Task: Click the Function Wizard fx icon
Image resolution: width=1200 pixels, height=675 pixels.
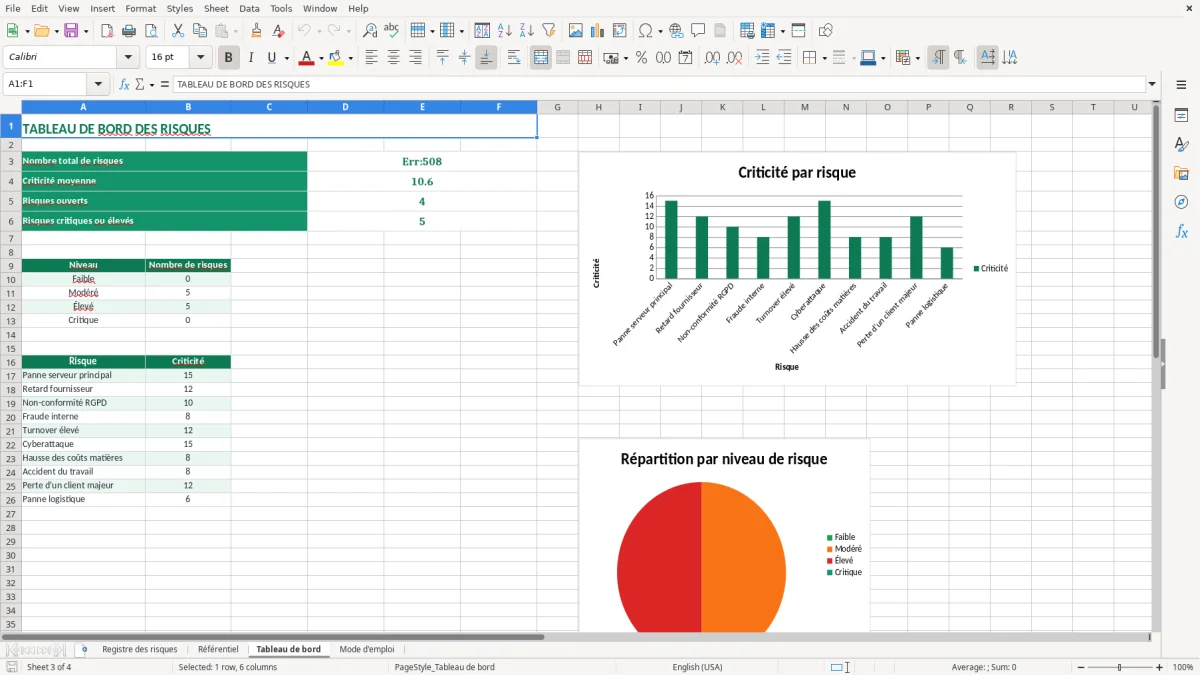Action: [124, 84]
